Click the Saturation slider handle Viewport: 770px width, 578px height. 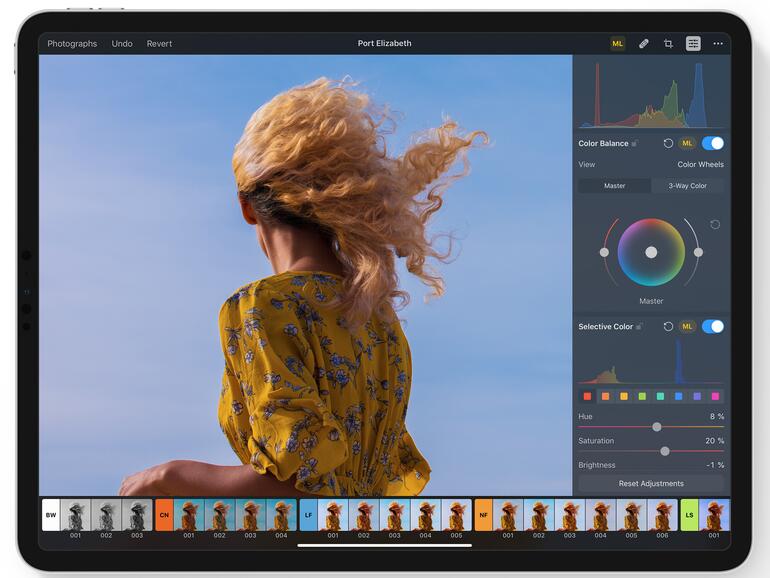665,451
